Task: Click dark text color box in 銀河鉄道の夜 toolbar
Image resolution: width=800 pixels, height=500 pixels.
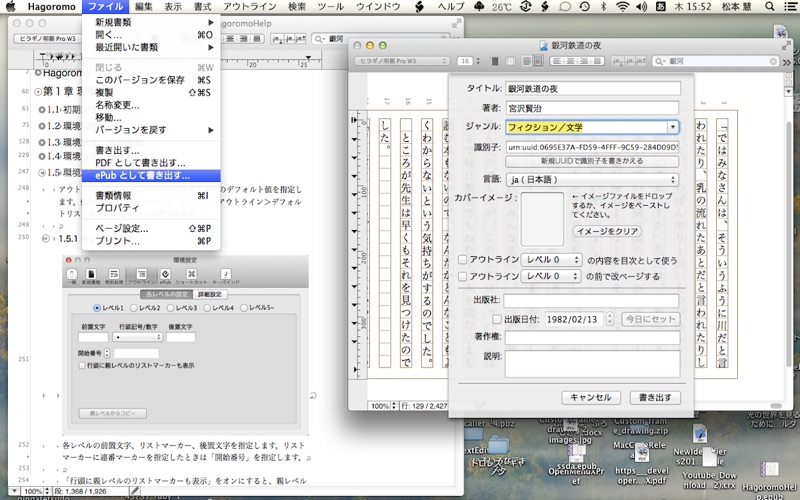Action: point(494,61)
